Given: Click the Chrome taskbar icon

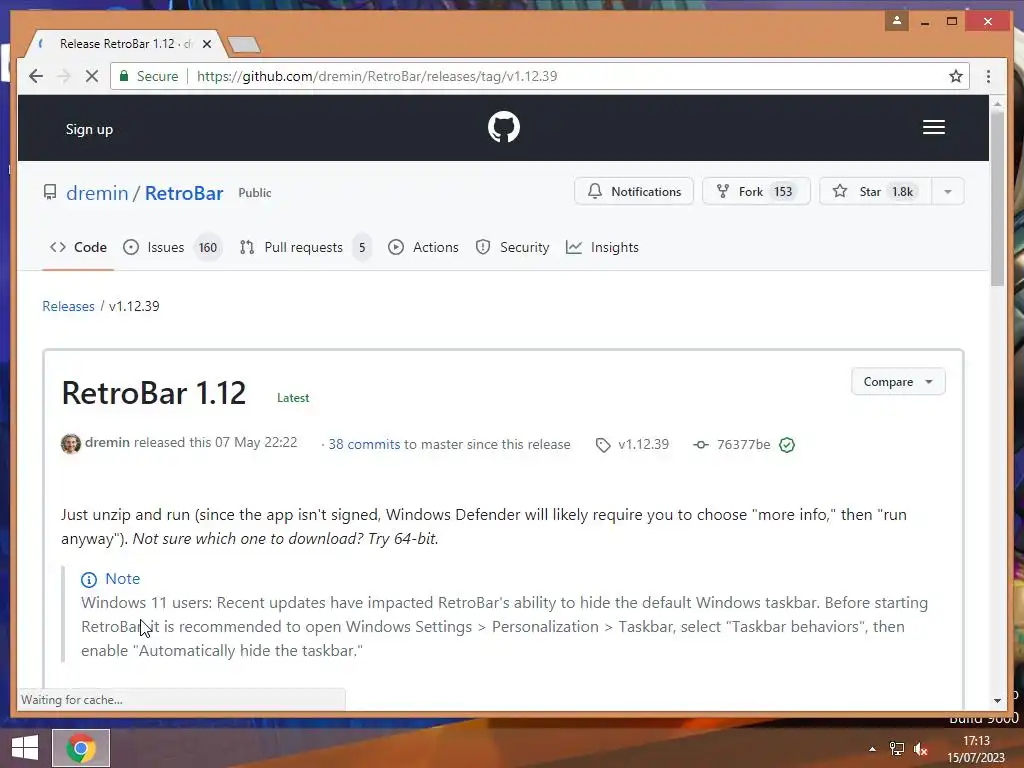Looking at the screenshot, I should 81,748.
